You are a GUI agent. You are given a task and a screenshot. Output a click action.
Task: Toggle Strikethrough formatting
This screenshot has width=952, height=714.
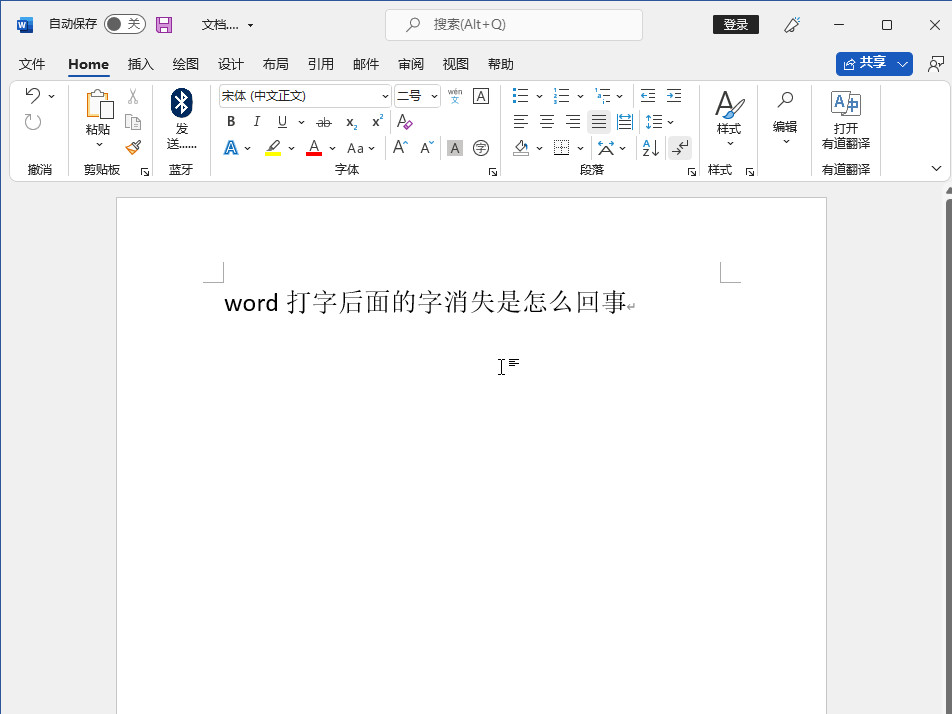(324, 122)
